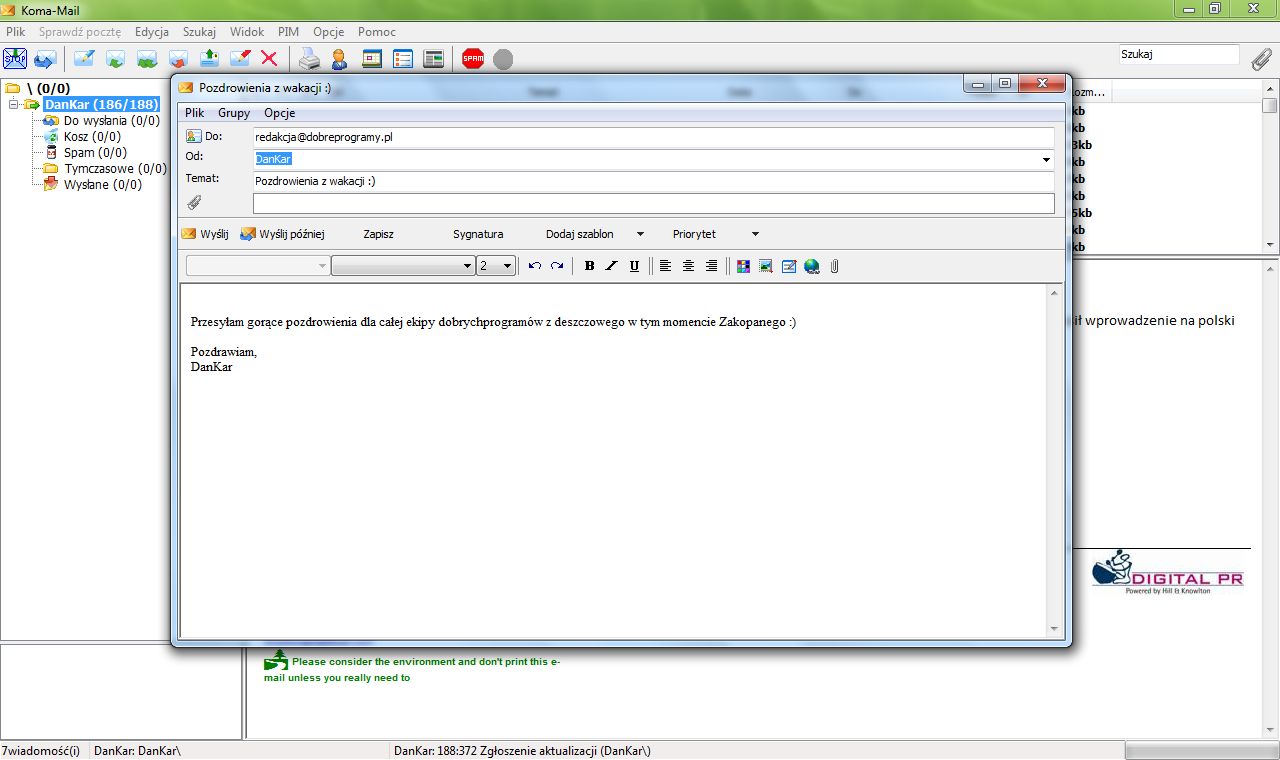The image size is (1280, 760).
Task: Open the Grupy menu in compose window
Action: (x=234, y=113)
